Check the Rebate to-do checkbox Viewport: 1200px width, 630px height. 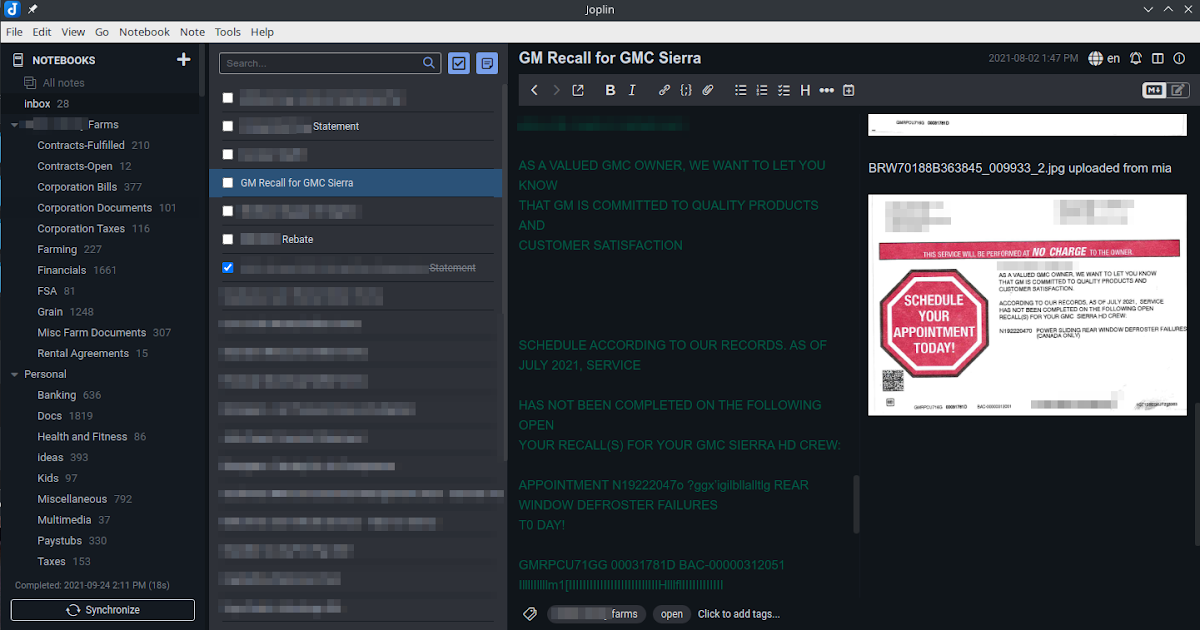point(228,239)
